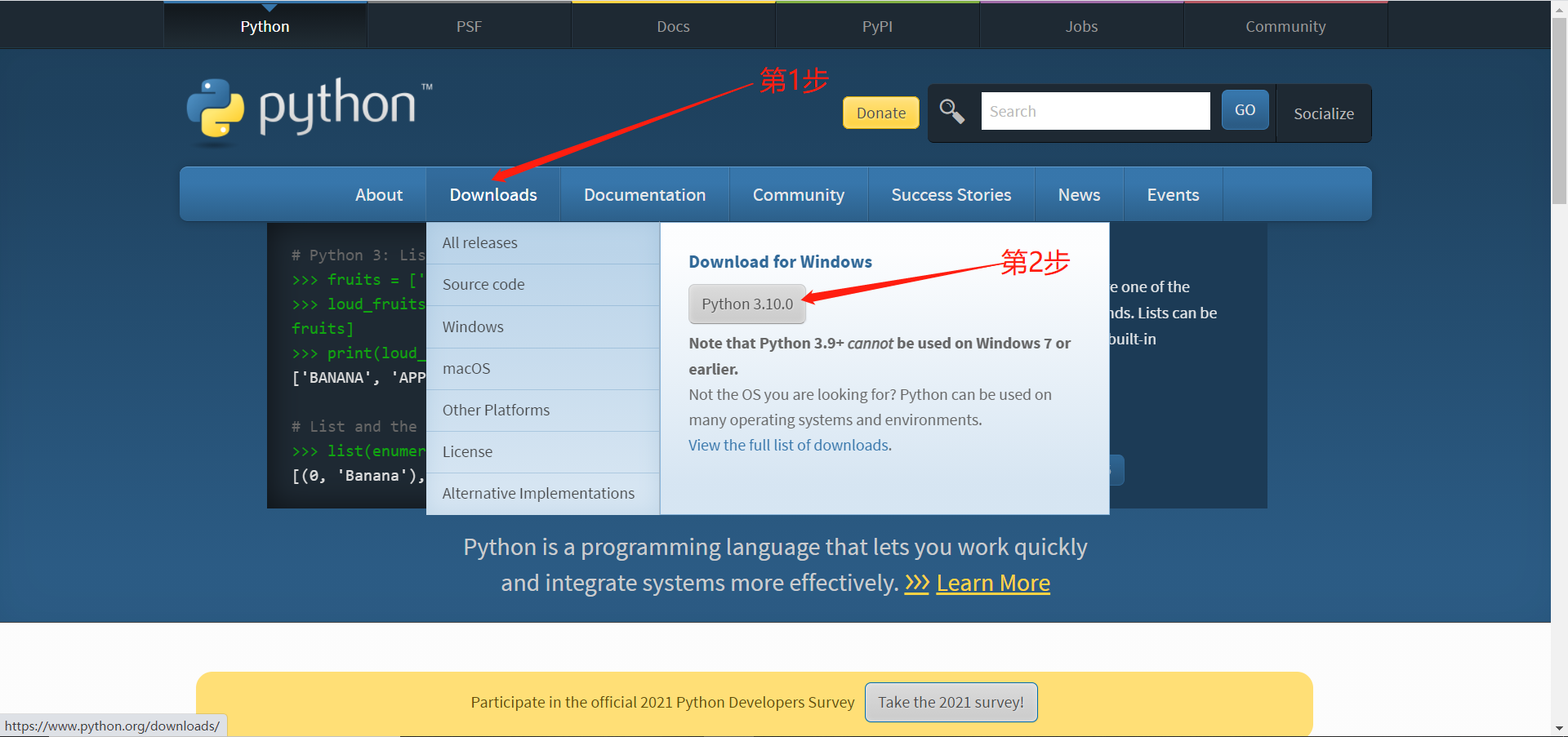Open Alternative Implementations
Viewport: 1568px width, 737px height.
pyautogui.click(x=538, y=493)
